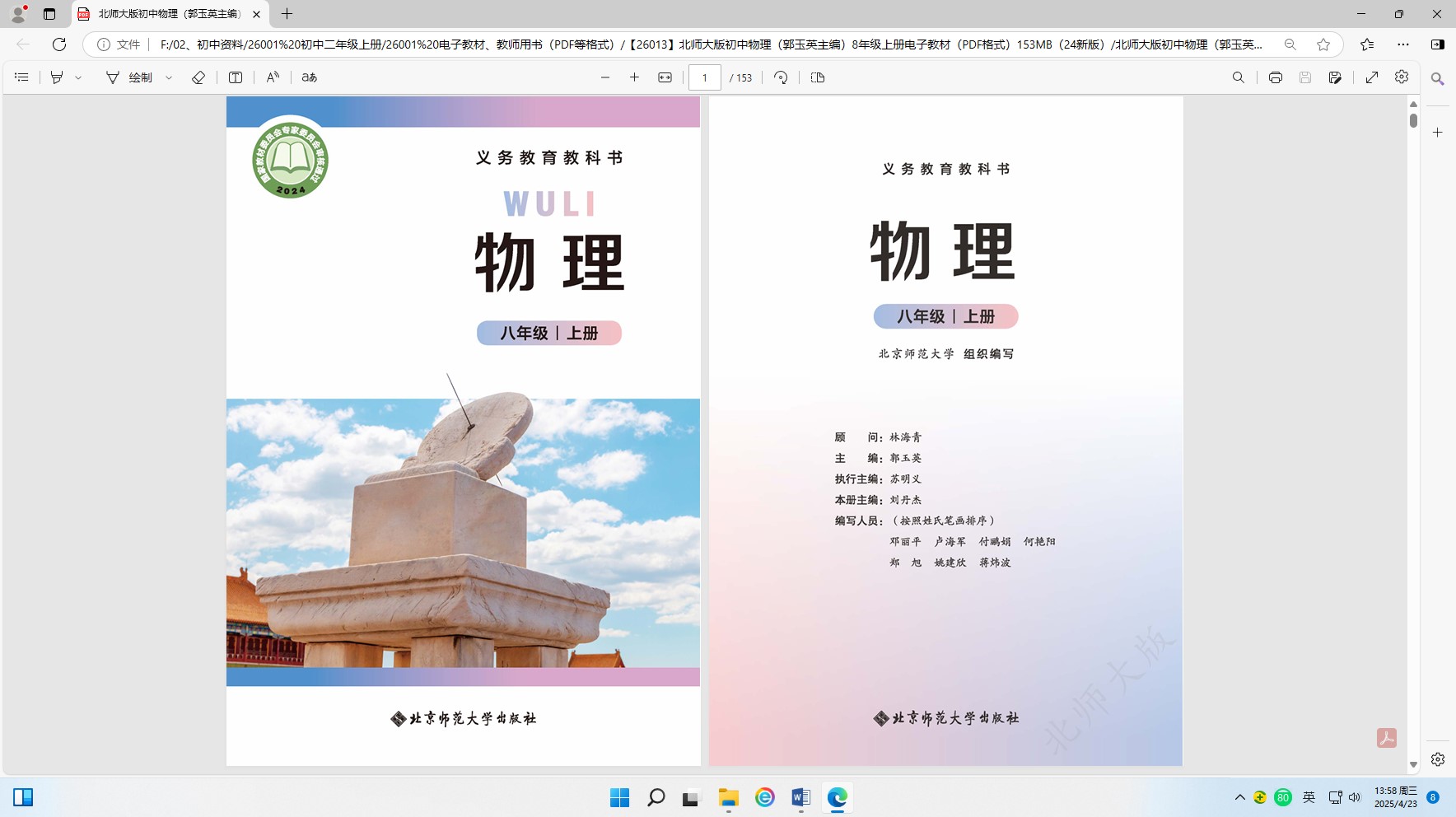Image resolution: width=1456 pixels, height=817 pixels.
Task: Rotate the PDF page
Action: 781,77
